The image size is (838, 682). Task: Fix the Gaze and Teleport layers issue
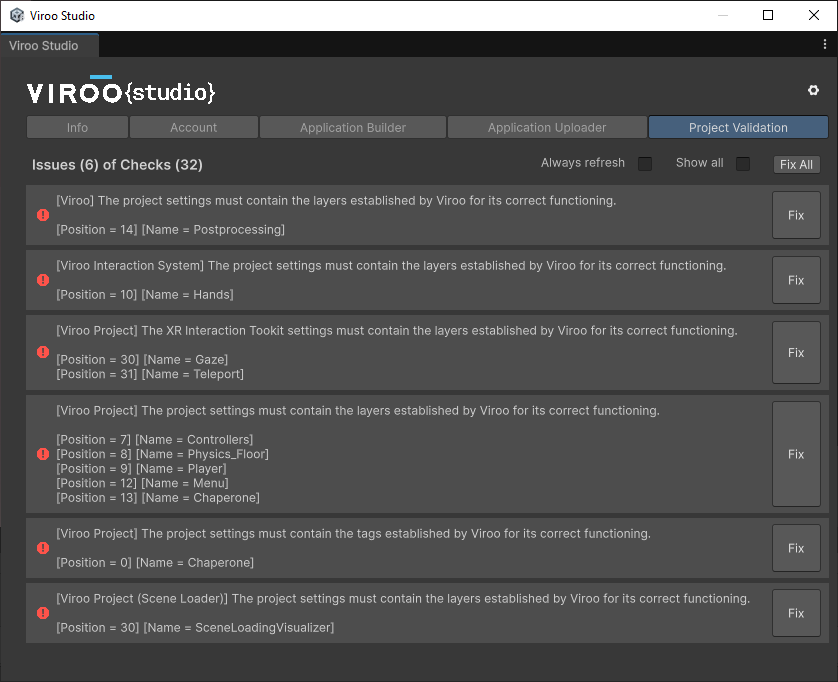(x=796, y=352)
